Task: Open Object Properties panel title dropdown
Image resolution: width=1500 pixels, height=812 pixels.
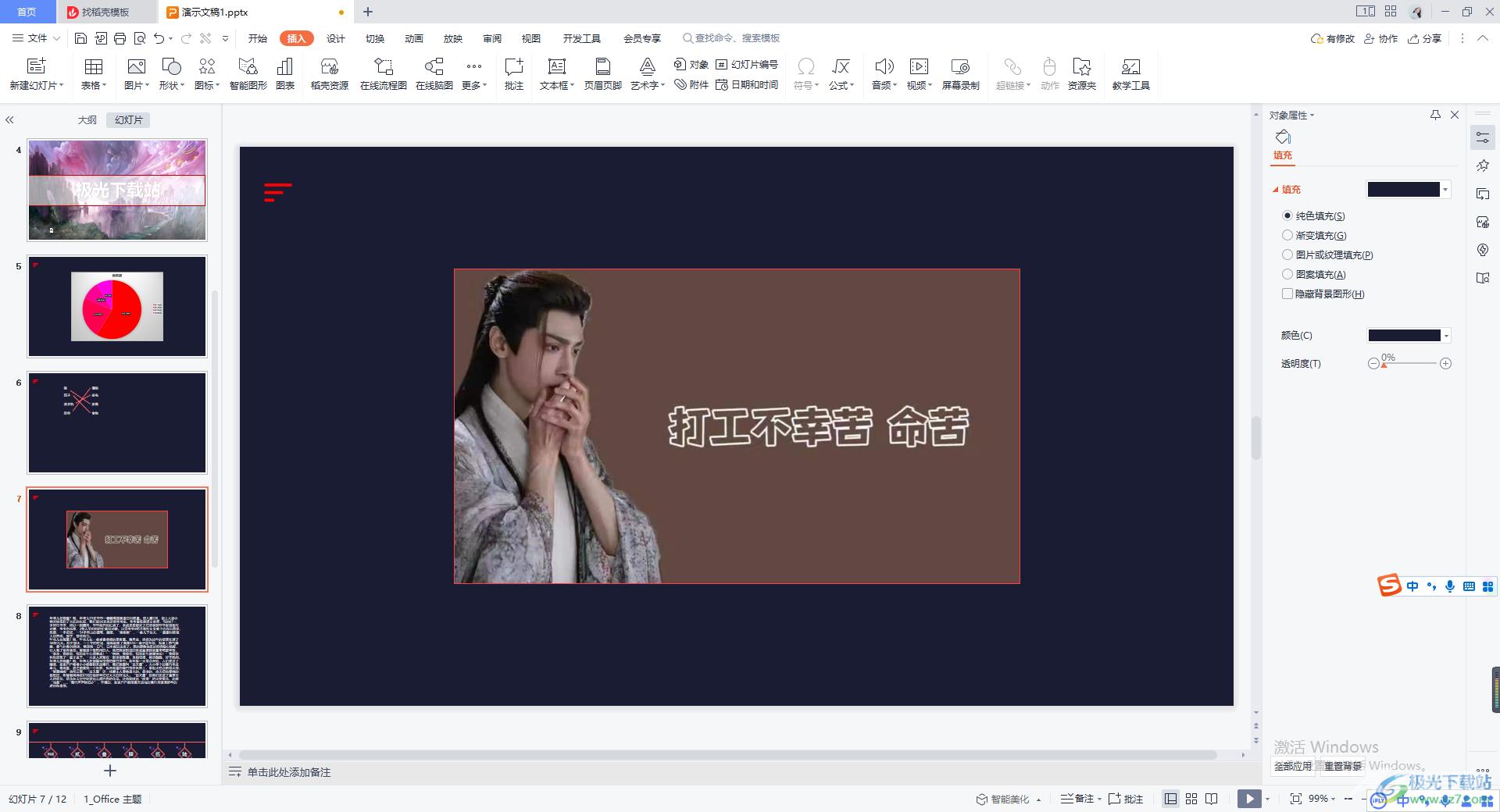Action: [x=1291, y=115]
